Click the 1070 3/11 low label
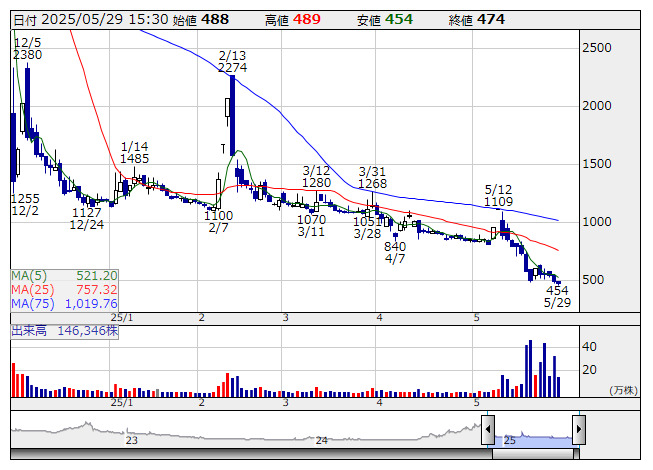Viewport: 653px width, 470px height. click(311, 225)
